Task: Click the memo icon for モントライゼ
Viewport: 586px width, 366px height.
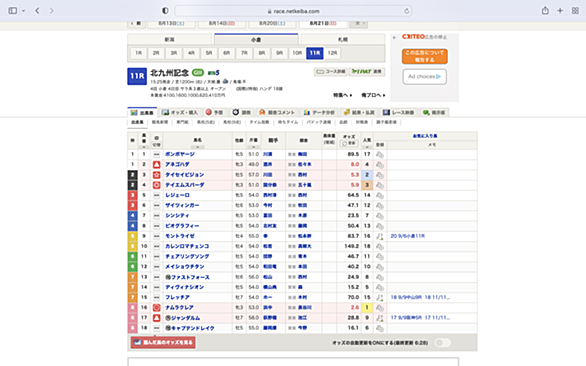Action: (x=380, y=236)
